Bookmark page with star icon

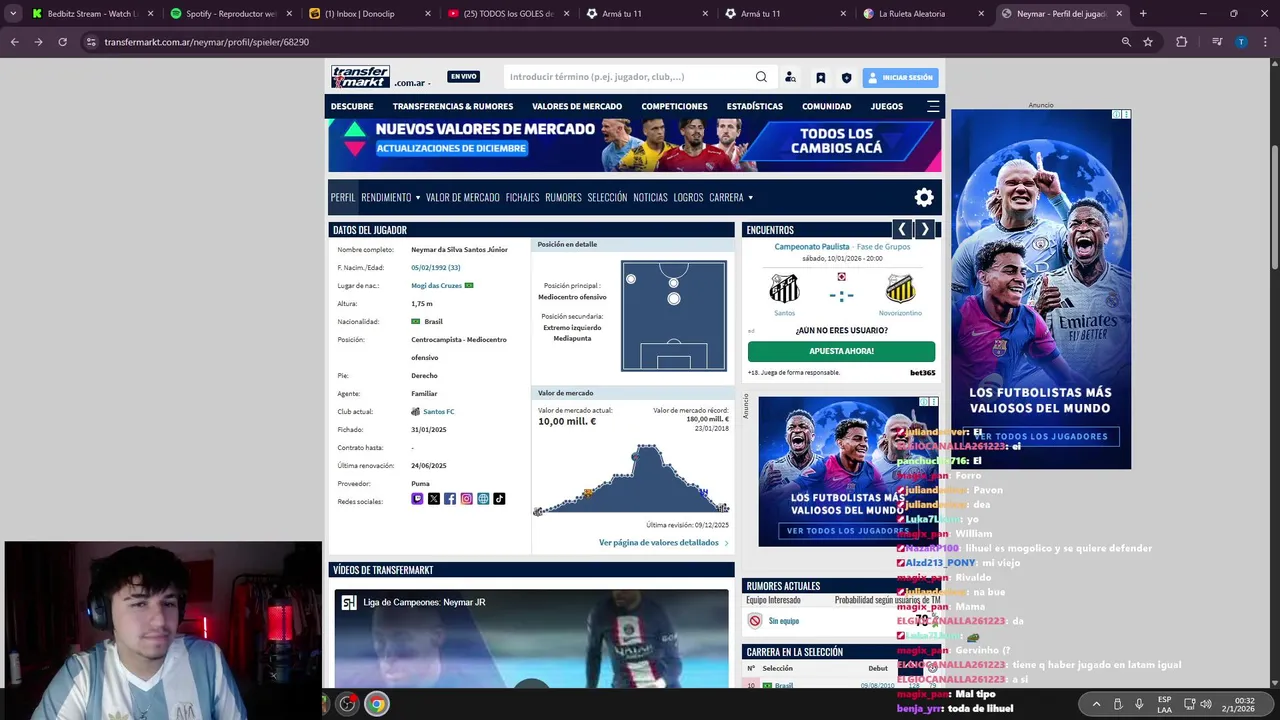(1148, 42)
